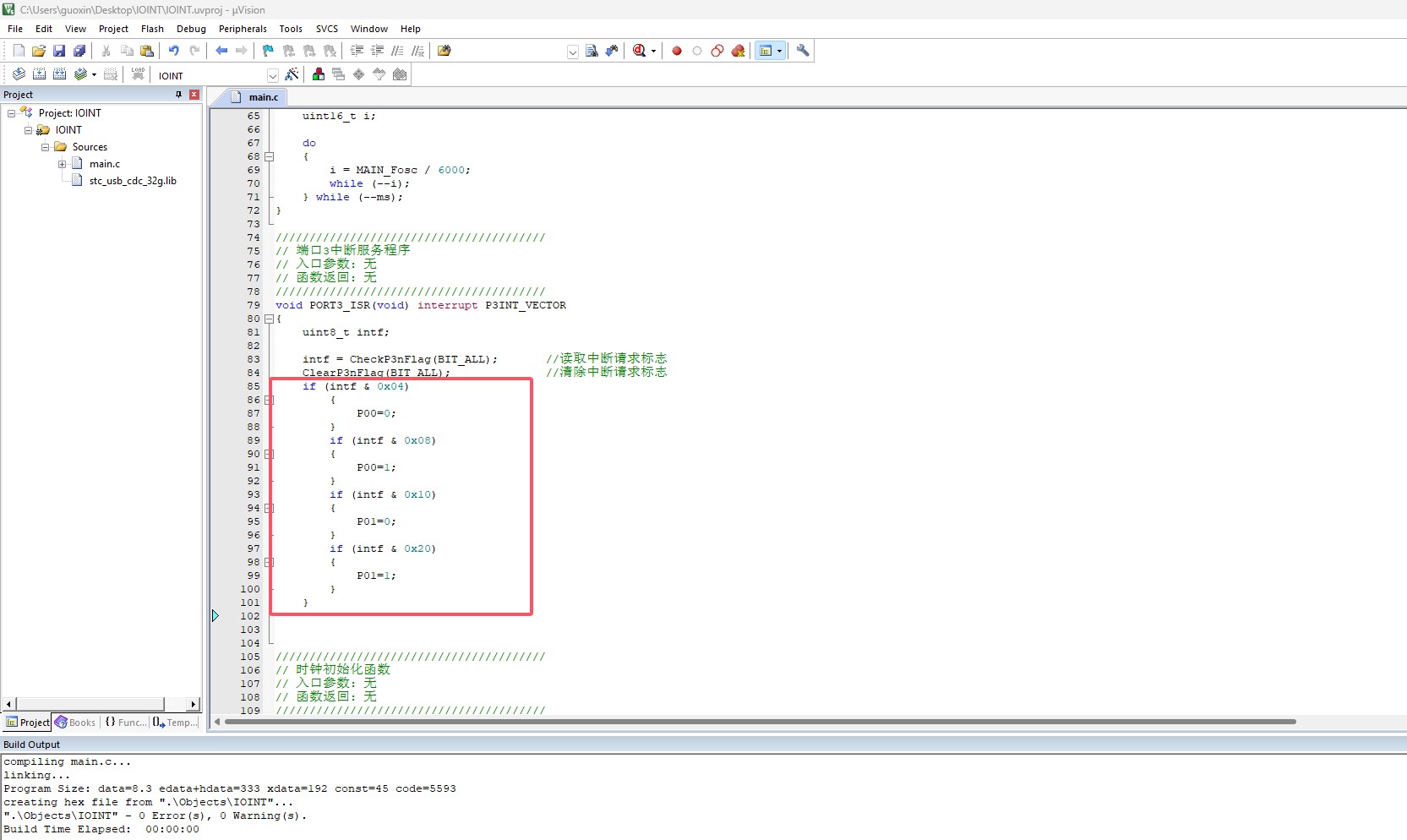The width and height of the screenshot is (1407, 840).
Task: Click the editor horizontal scrollbar thumb
Action: coord(761,722)
